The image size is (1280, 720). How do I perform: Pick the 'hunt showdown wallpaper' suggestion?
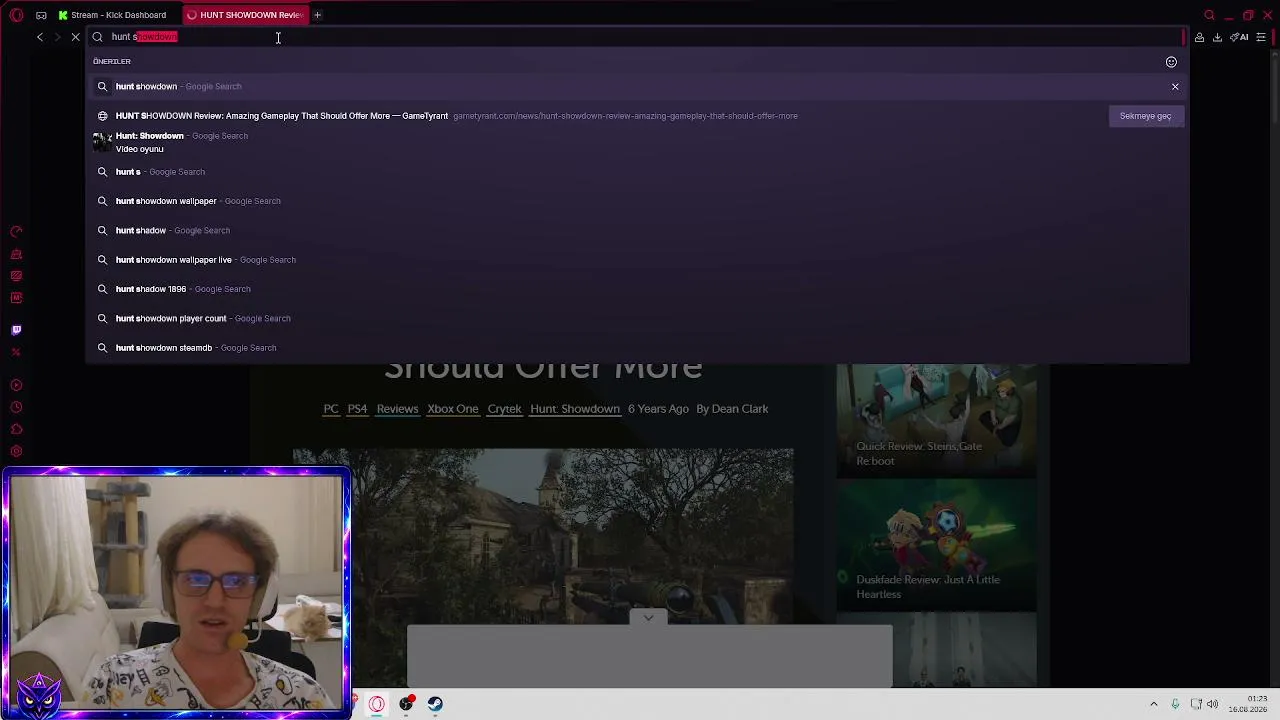click(637, 201)
